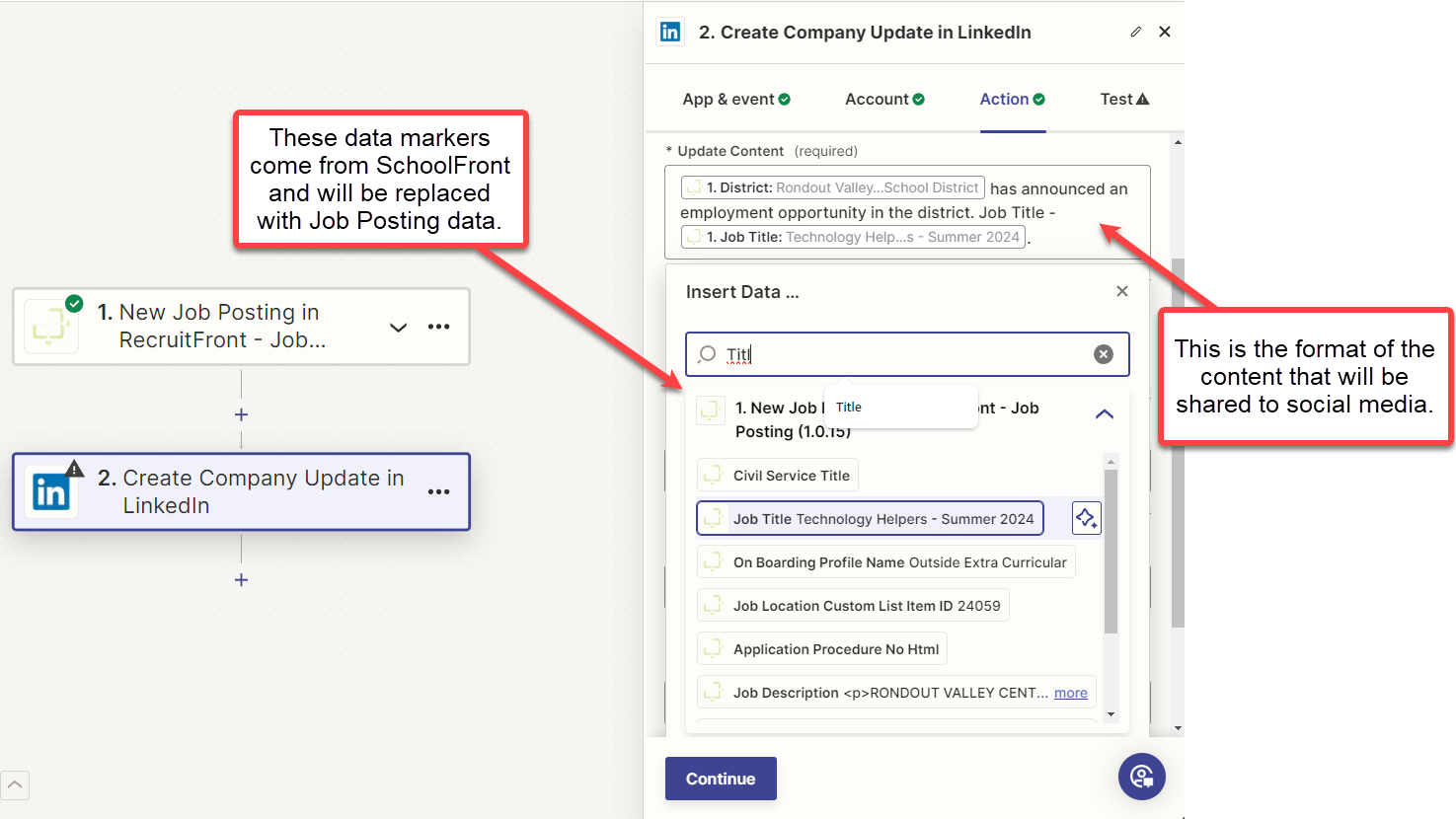Click the insert data list scrollbar thumb

(1111, 552)
